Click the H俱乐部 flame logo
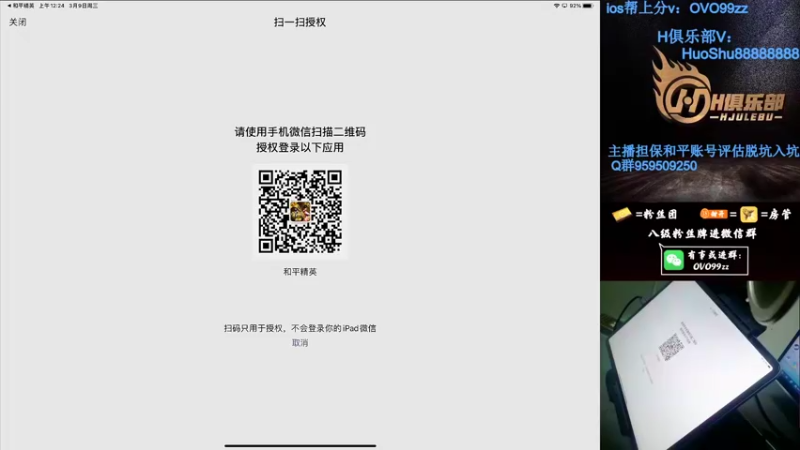800x450 pixels. coord(718,87)
